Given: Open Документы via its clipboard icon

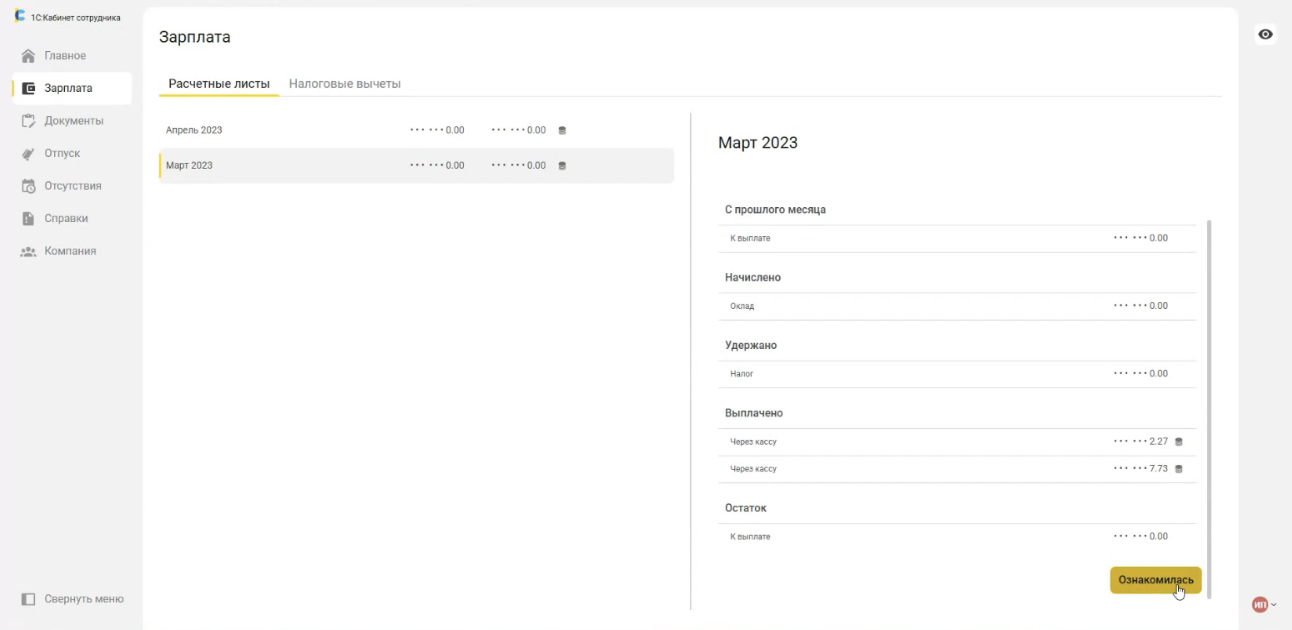Looking at the screenshot, I should tap(29, 121).
